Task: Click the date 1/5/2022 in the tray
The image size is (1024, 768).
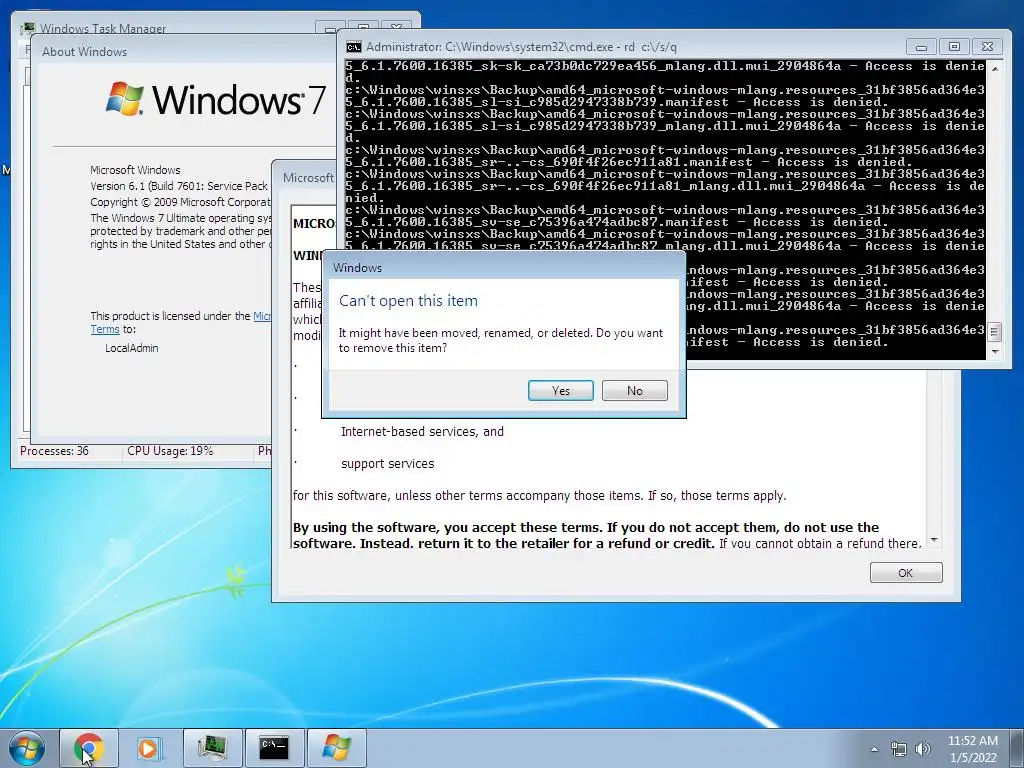Action: coord(973,758)
